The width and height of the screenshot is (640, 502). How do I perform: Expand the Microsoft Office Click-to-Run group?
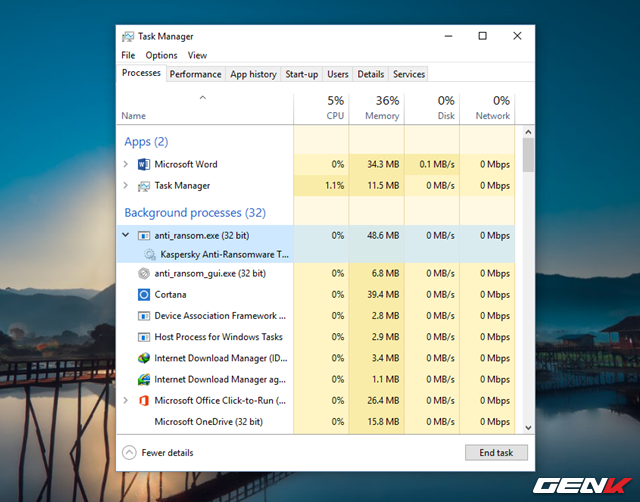pos(125,401)
